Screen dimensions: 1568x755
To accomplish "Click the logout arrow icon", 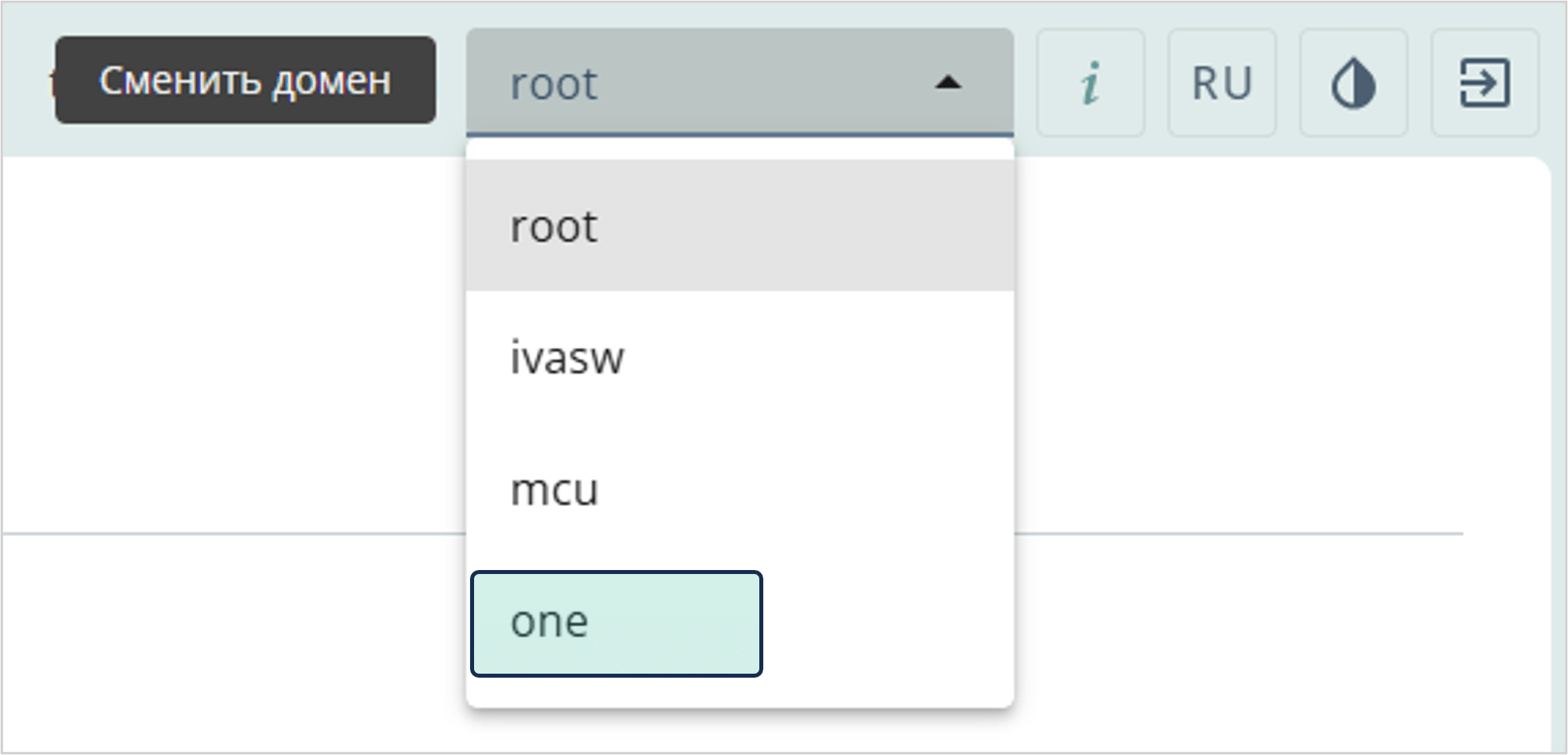I will (x=1484, y=83).
